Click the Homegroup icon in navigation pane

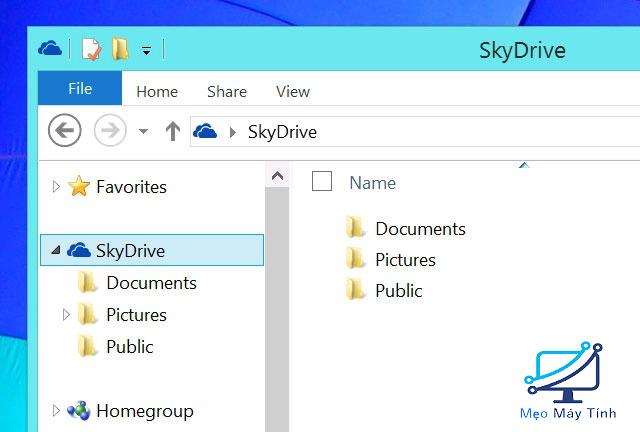79,410
